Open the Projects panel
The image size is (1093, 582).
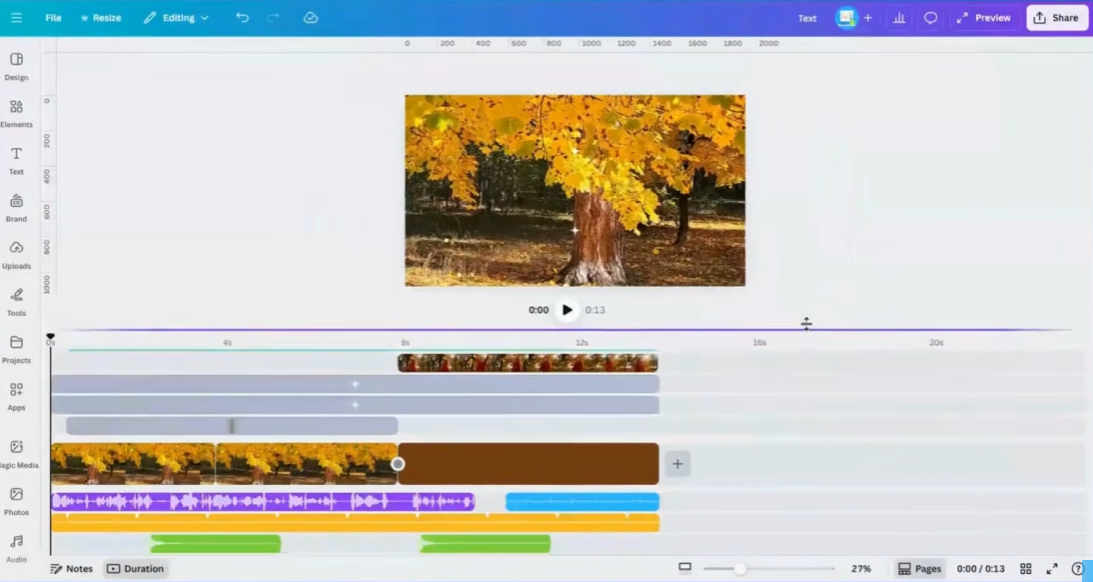[x=16, y=350]
